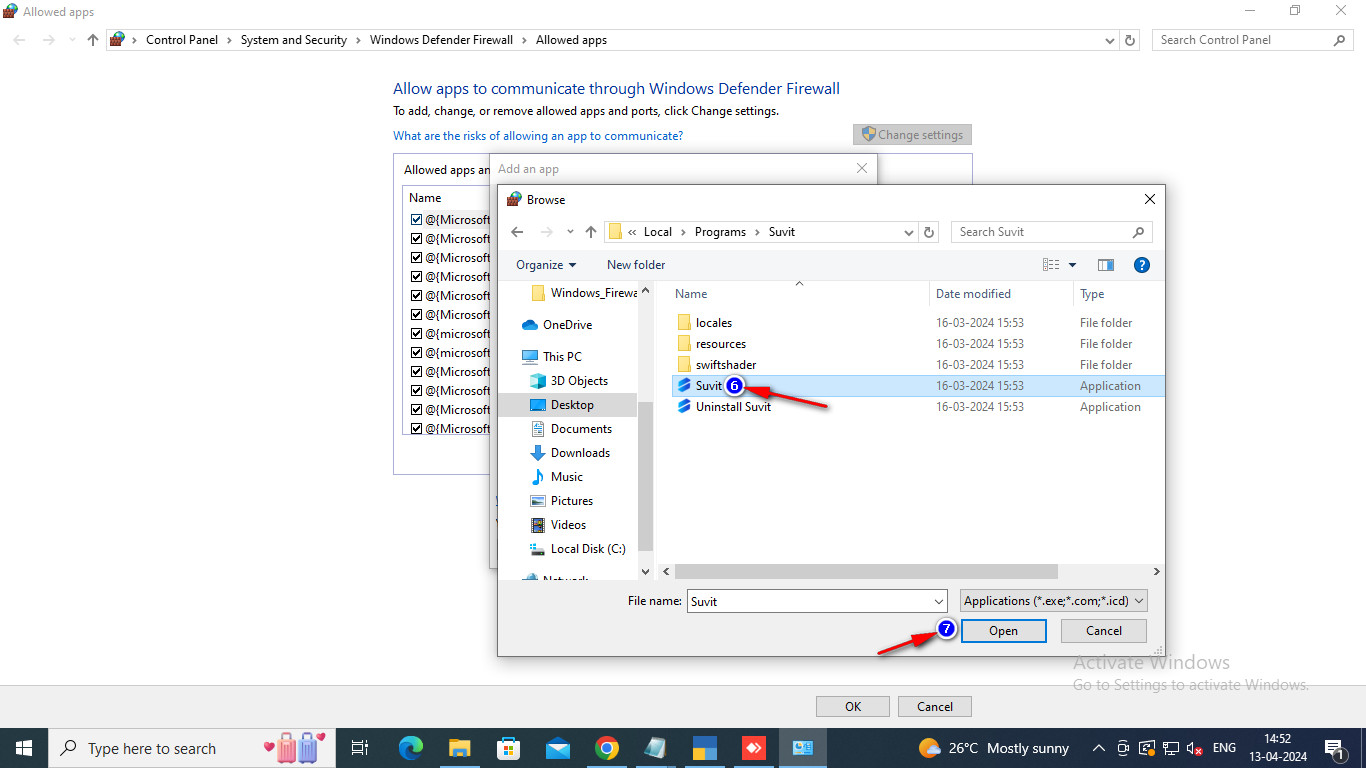The height and width of the screenshot is (768, 1366).
Task: Open This PC in the navigation pane
Action: [562, 357]
